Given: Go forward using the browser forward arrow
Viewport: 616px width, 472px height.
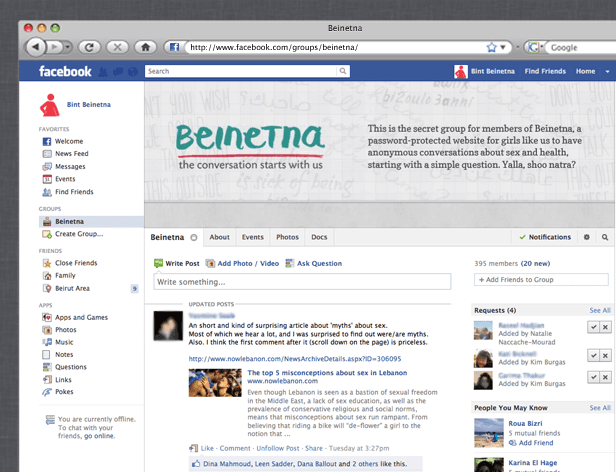Looking at the screenshot, I should point(55,48).
